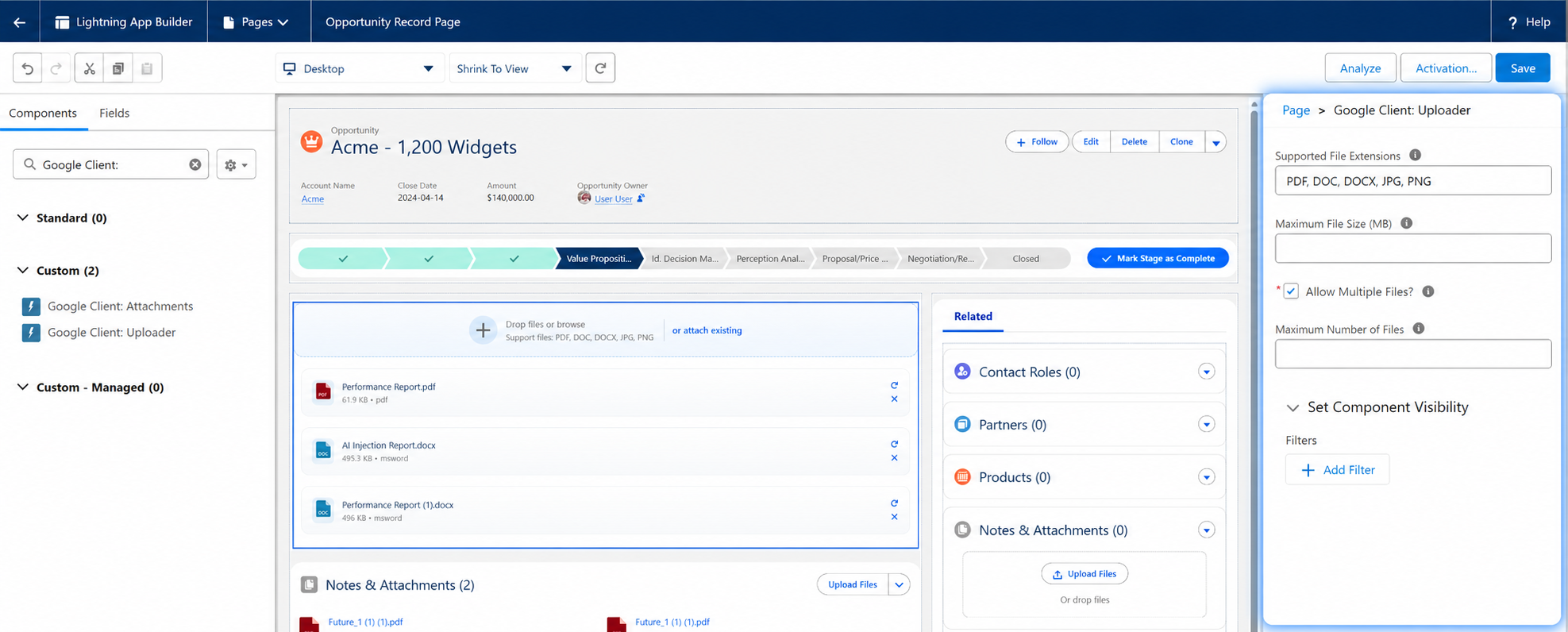
Task: Click the back arrow in the header
Action: pyautogui.click(x=19, y=22)
